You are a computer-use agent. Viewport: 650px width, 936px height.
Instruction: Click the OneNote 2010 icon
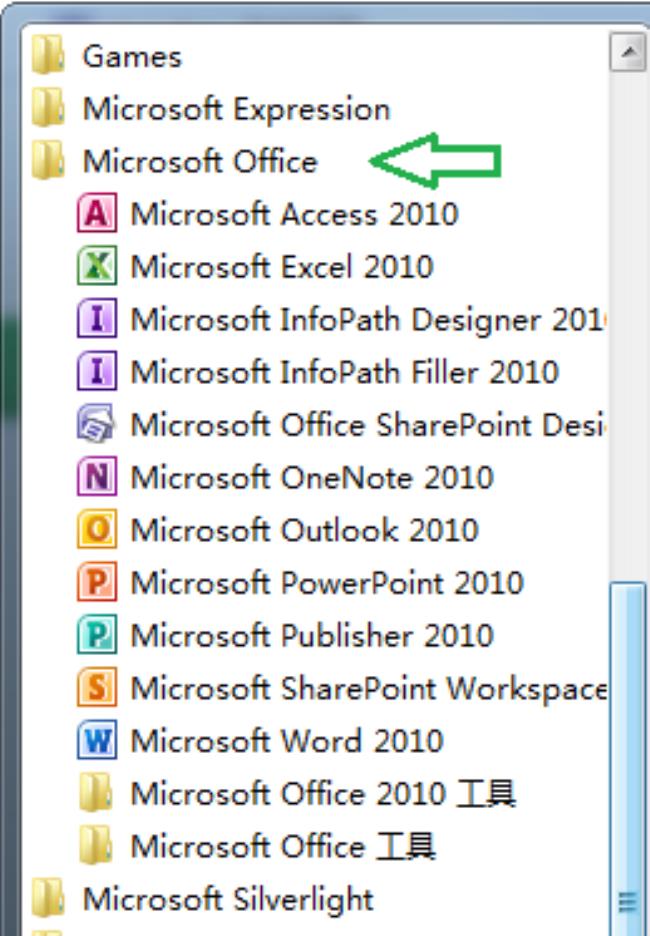click(96, 478)
